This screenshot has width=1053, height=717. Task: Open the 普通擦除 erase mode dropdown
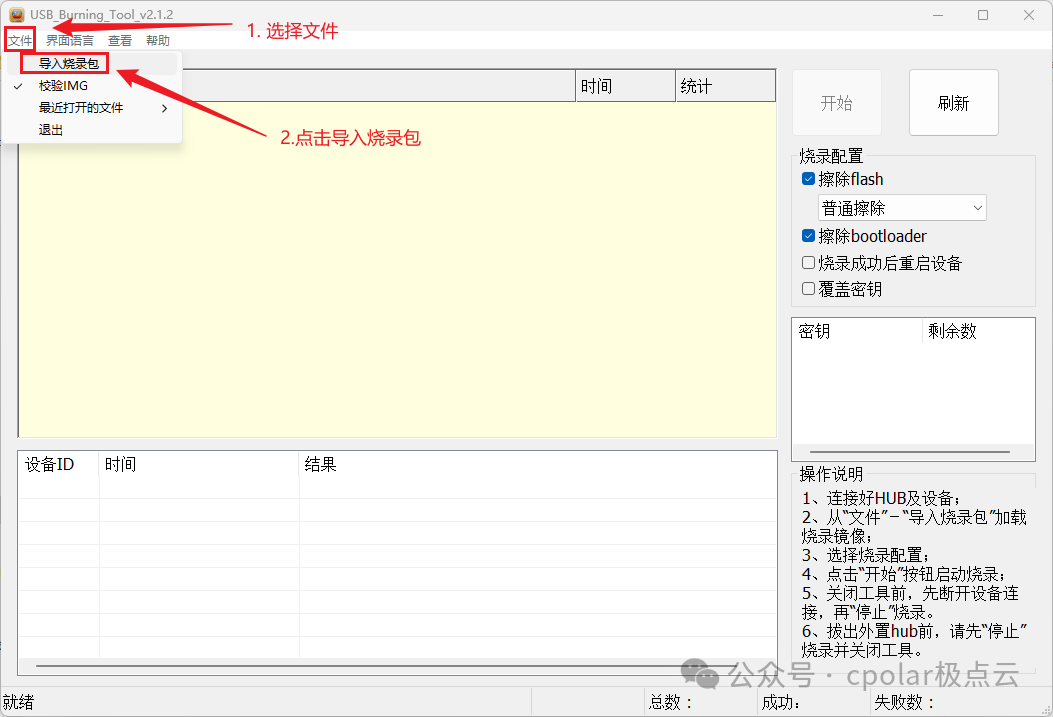click(902, 208)
